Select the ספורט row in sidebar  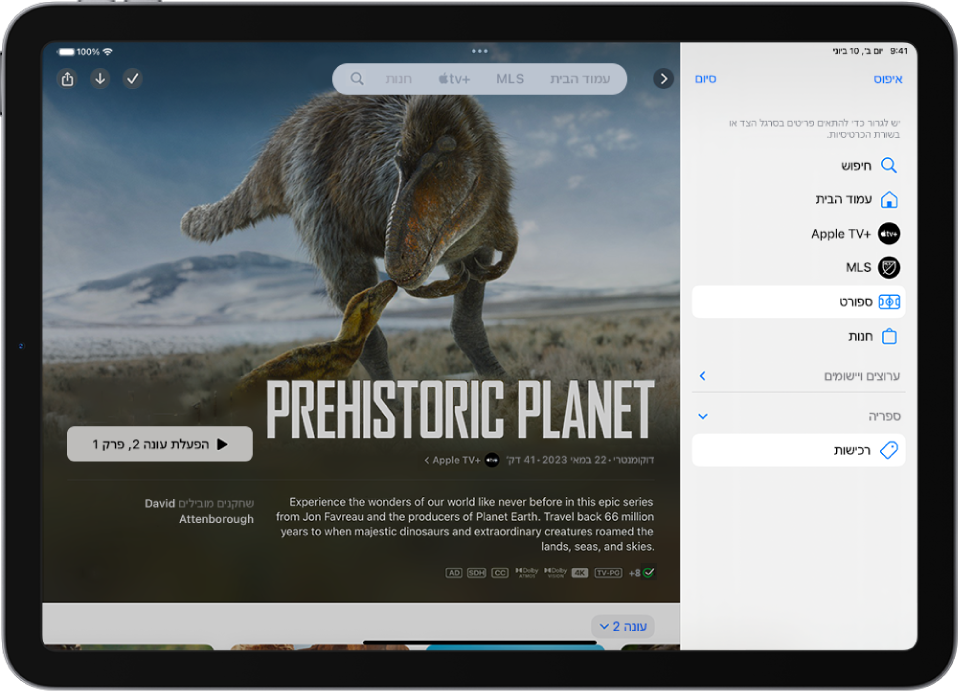coord(798,302)
